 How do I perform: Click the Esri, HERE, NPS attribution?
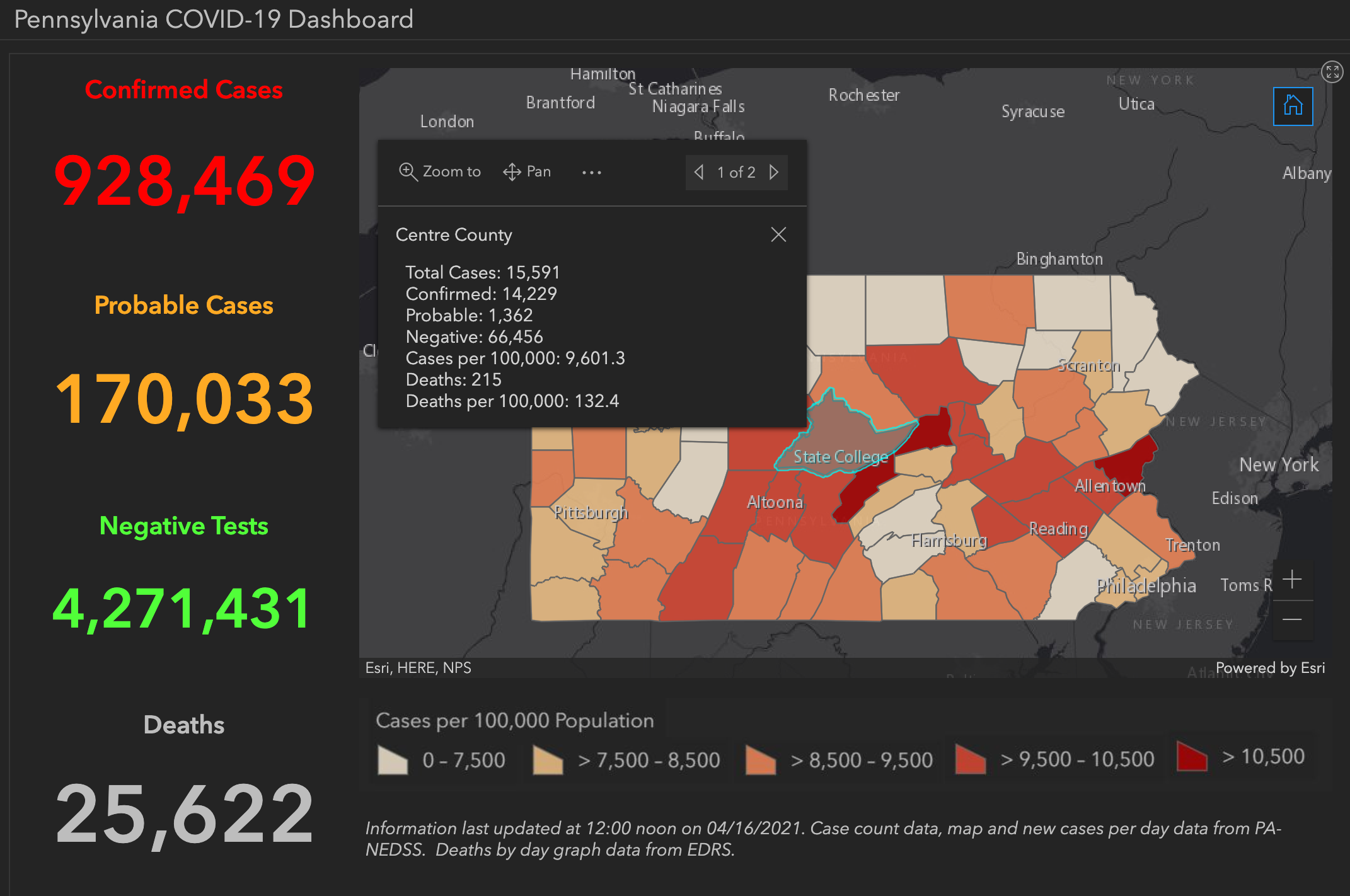(x=418, y=667)
